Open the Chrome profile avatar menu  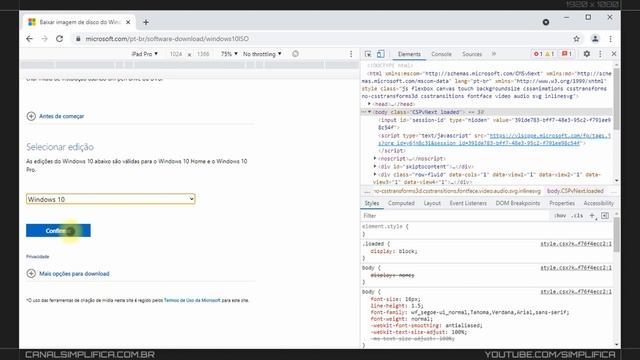click(x=595, y=39)
